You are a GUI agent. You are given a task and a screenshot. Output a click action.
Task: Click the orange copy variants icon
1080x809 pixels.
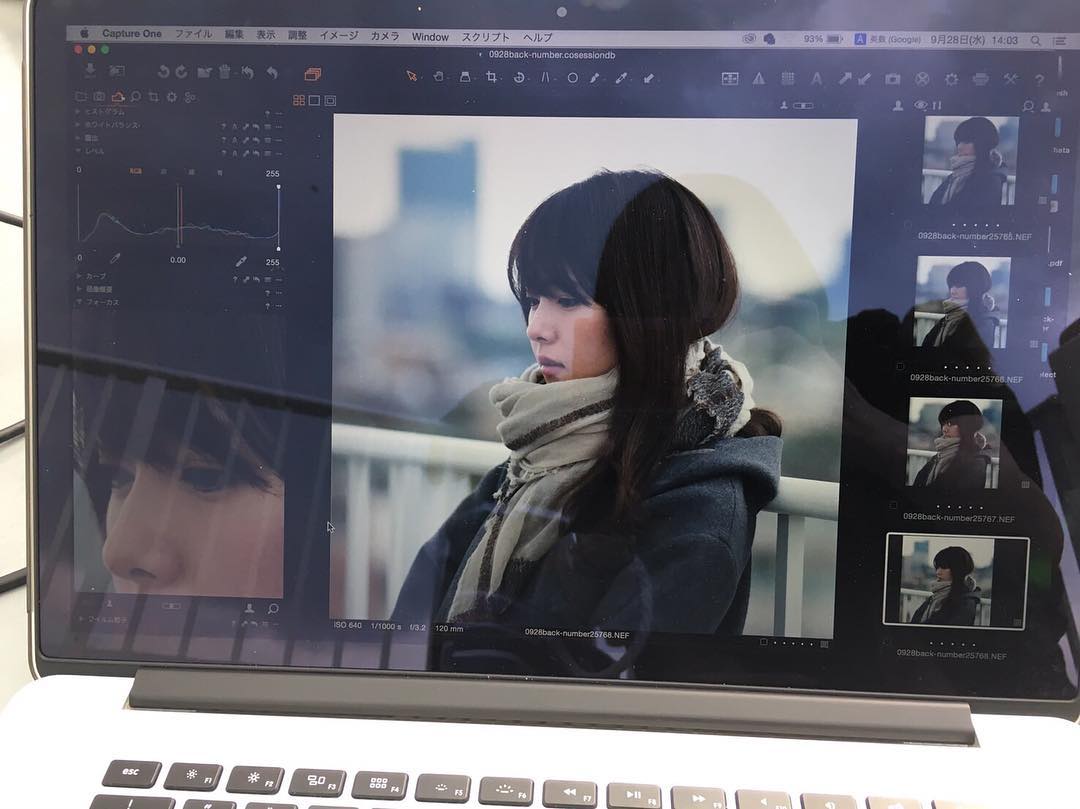313,74
